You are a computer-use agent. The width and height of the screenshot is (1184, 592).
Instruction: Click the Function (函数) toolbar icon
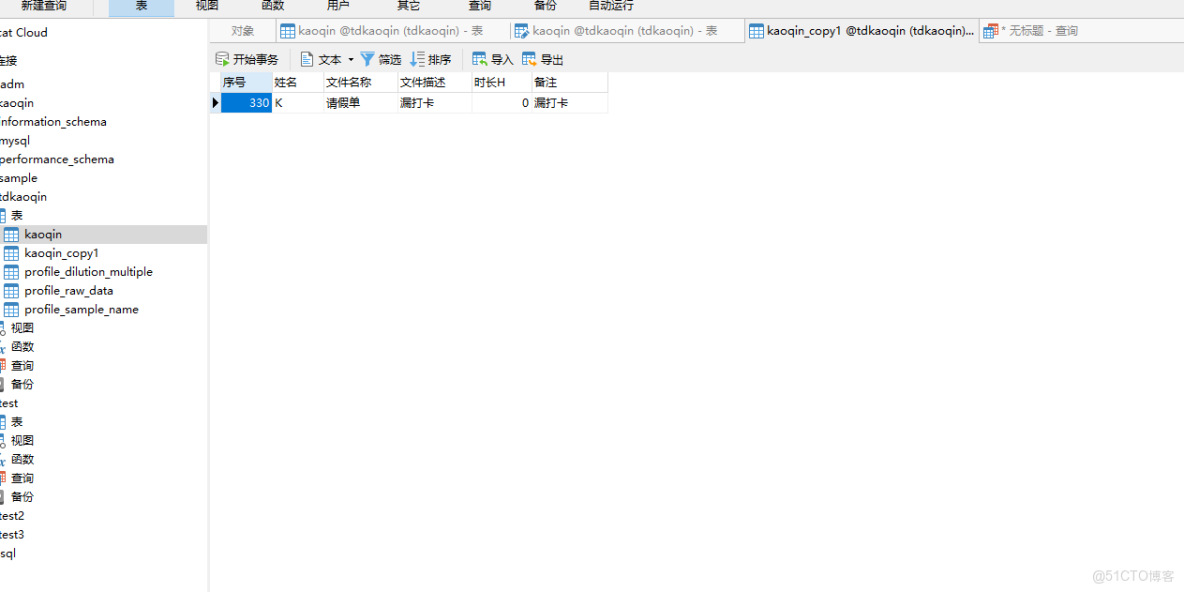point(272,6)
